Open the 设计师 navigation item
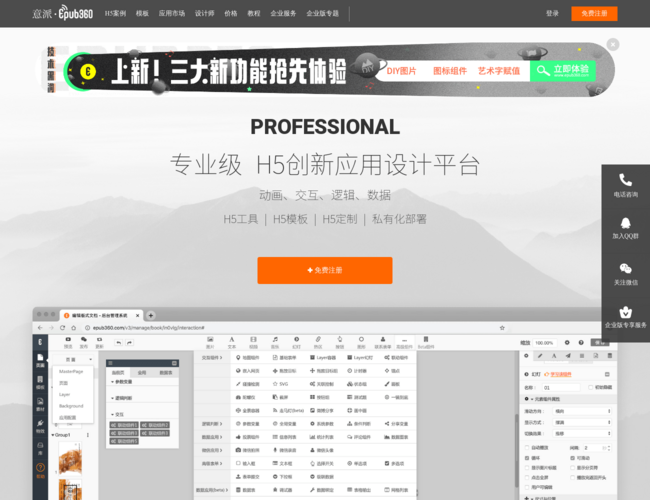The image size is (650, 500). coord(204,13)
